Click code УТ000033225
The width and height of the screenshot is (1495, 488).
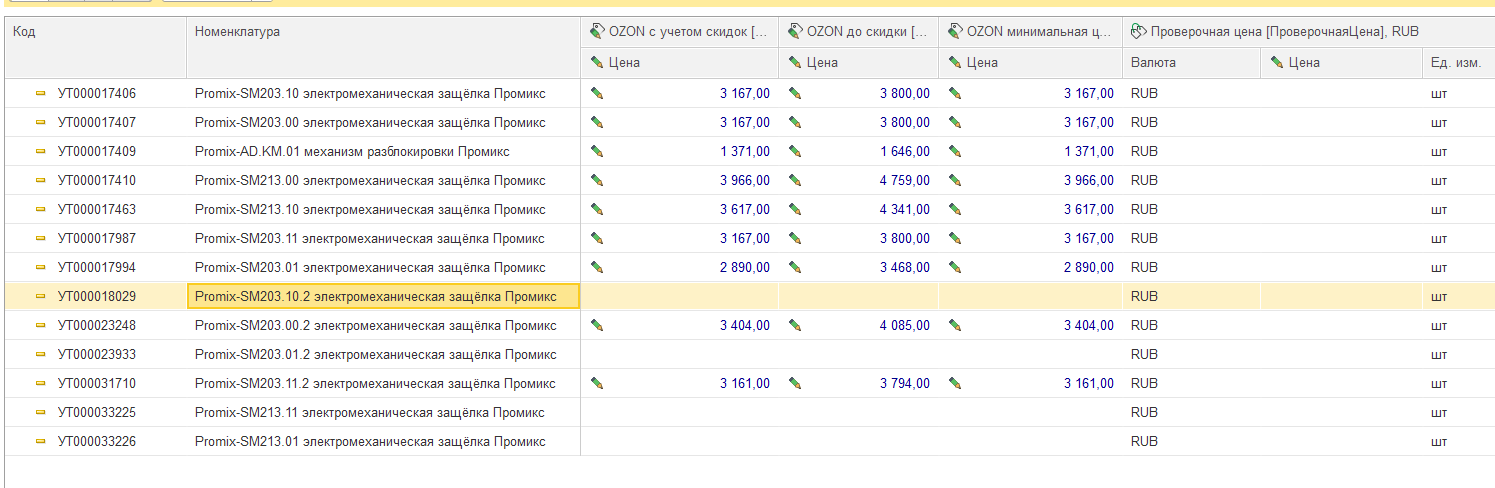click(x=97, y=413)
